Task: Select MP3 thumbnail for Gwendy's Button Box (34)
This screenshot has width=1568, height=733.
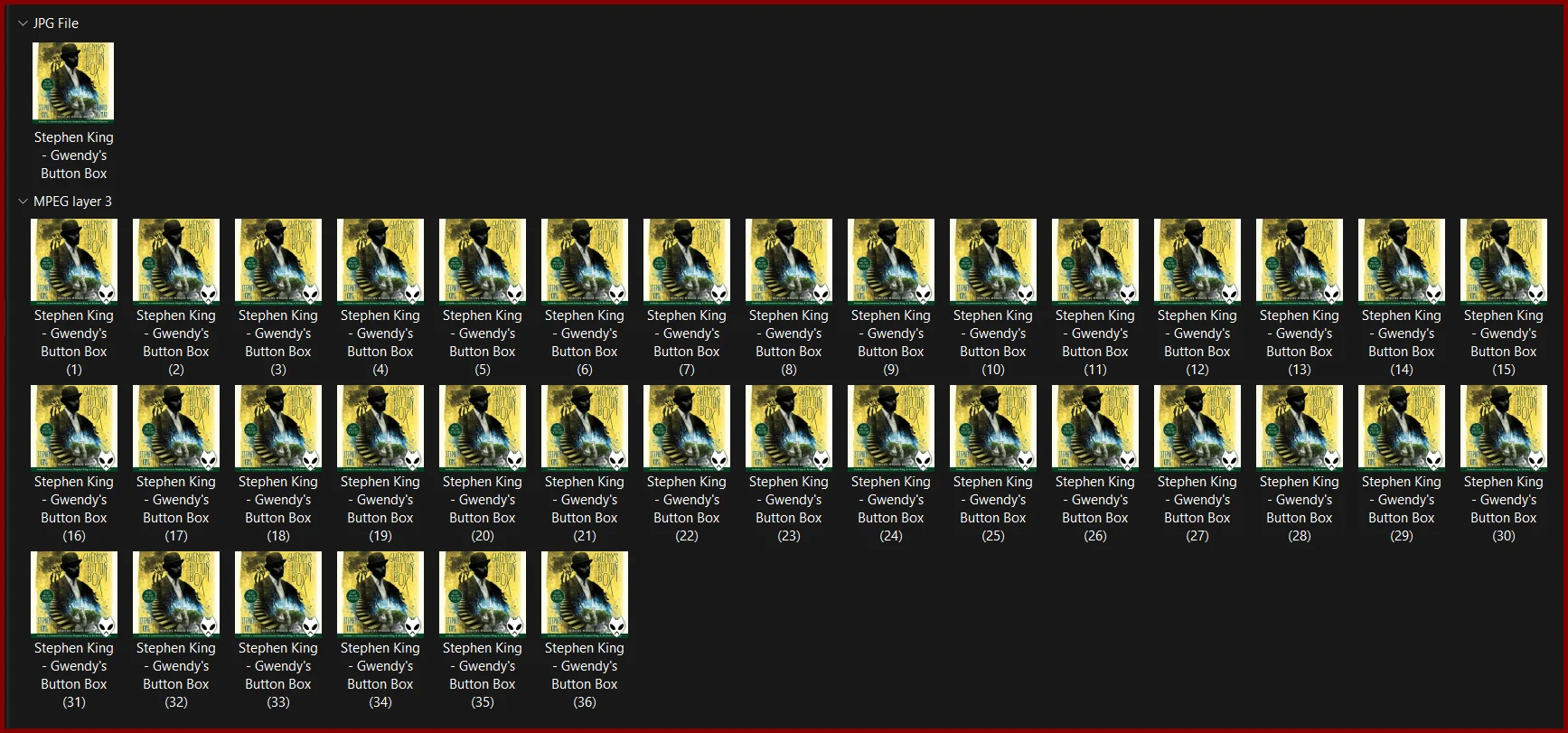Action: click(x=380, y=593)
